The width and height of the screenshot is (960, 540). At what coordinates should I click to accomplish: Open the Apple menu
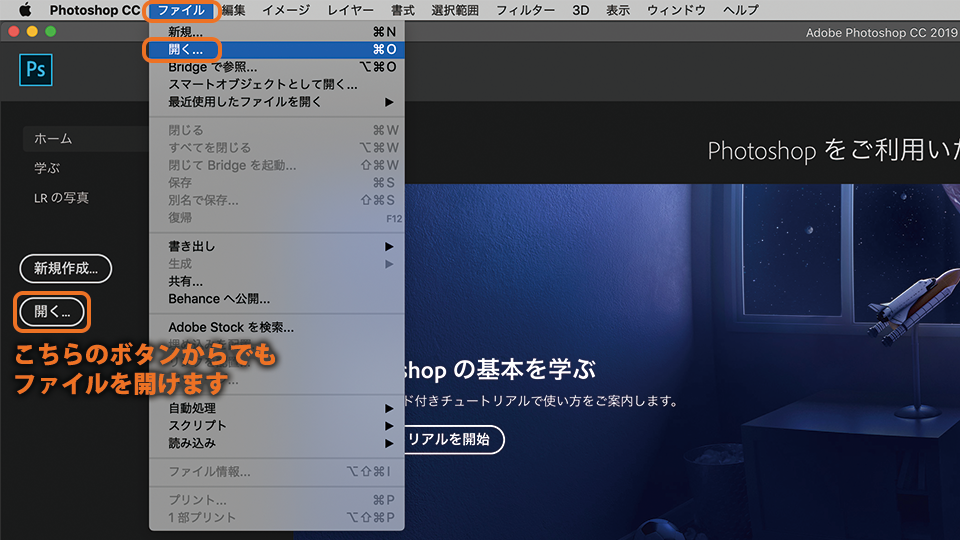click(x=24, y=10)
